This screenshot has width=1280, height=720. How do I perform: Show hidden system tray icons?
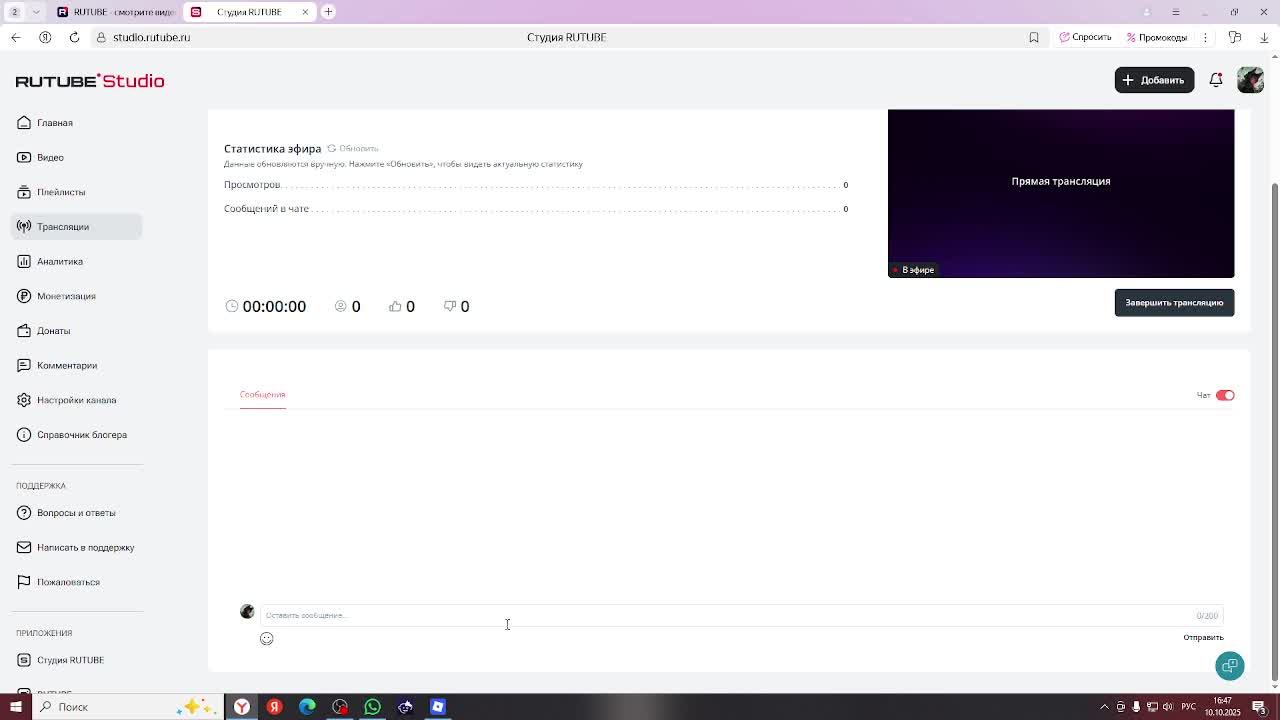click(x=1104, y=707)
